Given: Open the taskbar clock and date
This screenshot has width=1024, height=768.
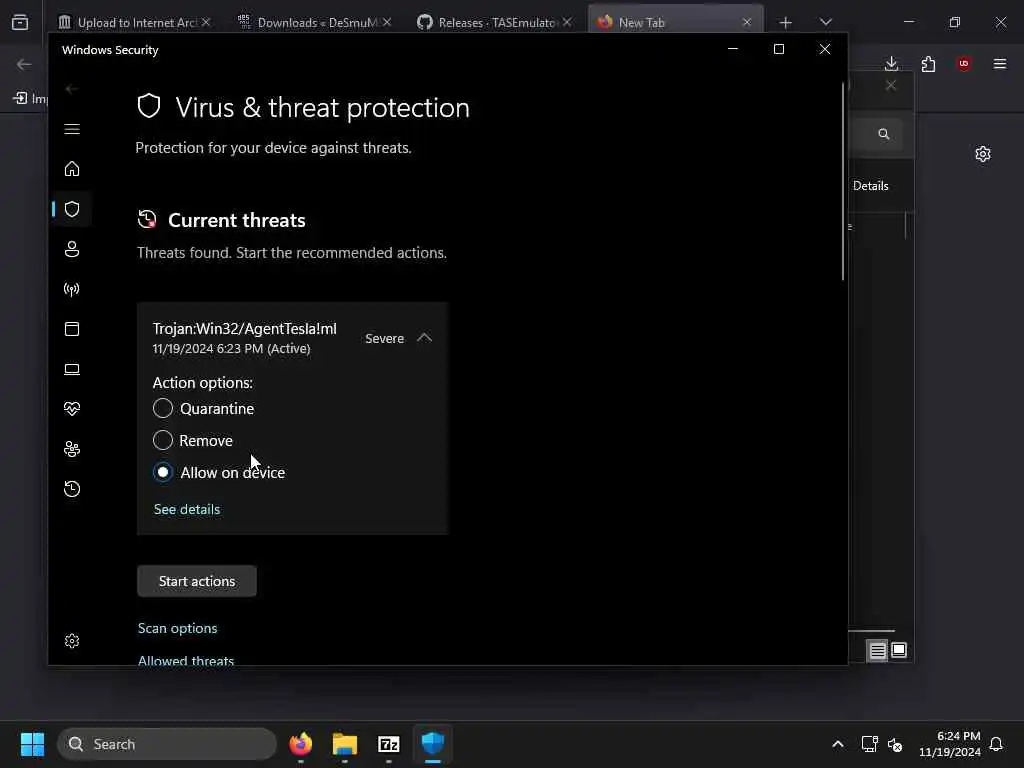Looking at the screenshot, I should point(950,744).
